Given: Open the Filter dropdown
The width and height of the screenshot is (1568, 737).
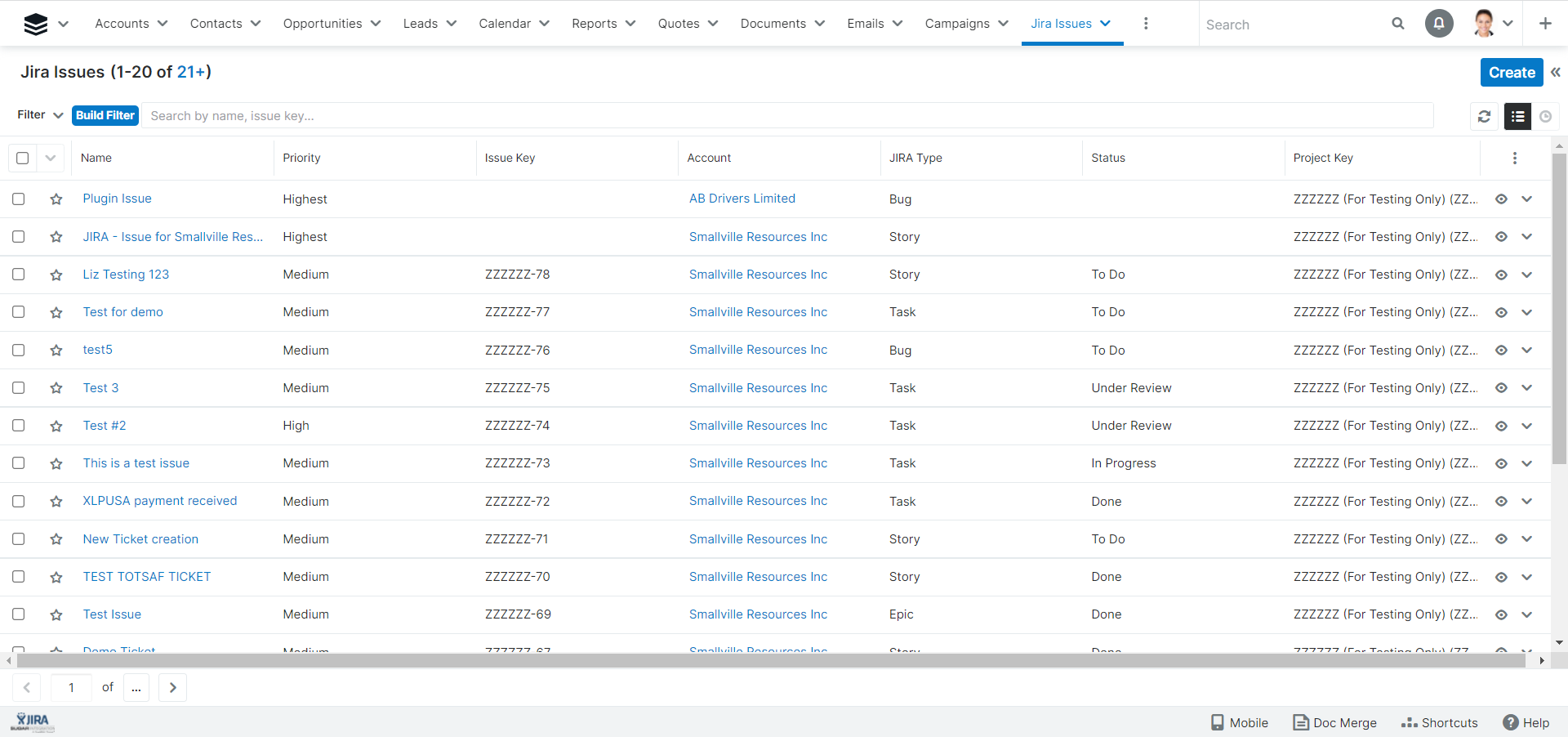Looking at the screenshot, I should [x=40, y=115].
